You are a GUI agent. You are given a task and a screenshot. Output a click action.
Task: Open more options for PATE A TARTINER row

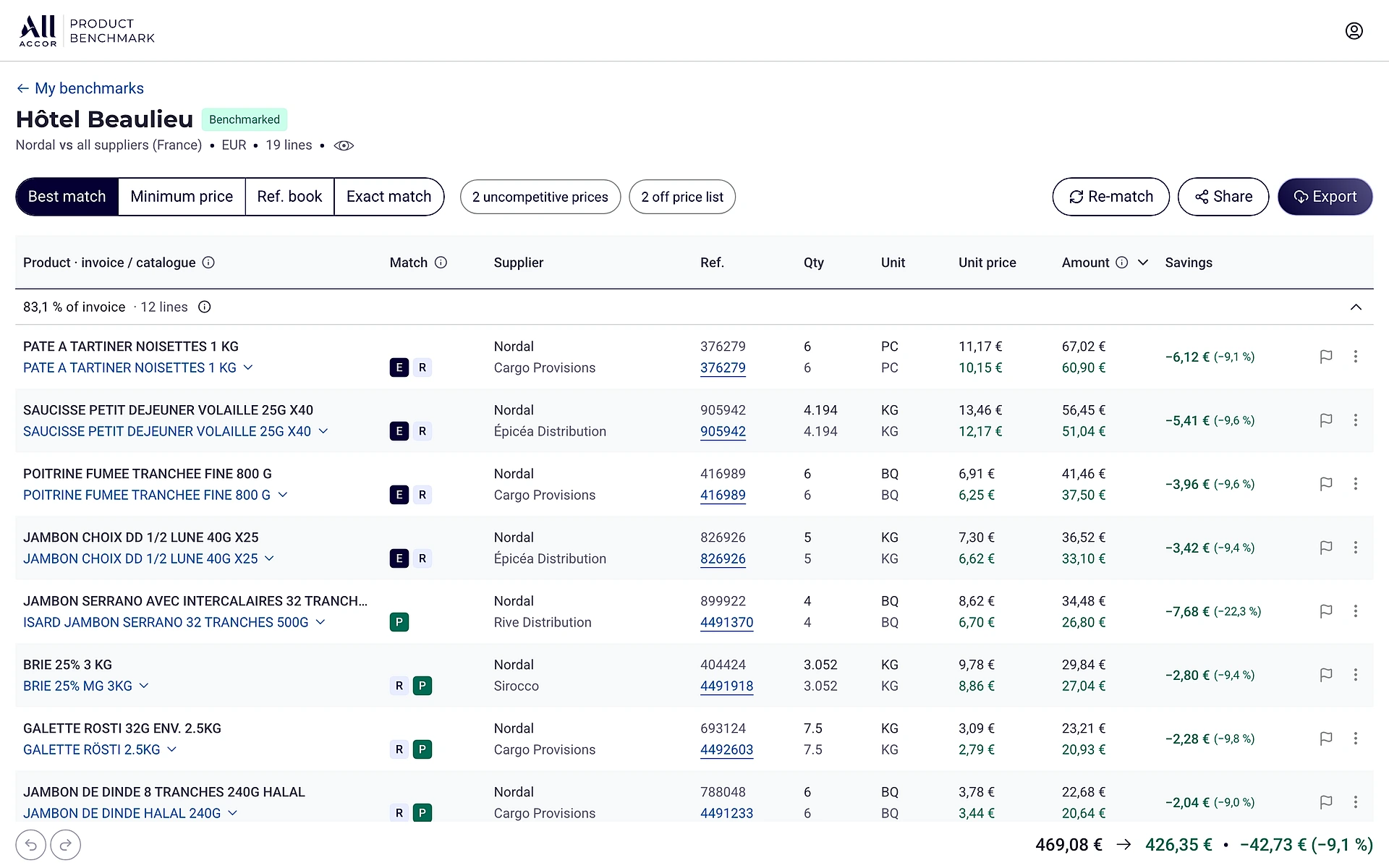[x=1356, y=357]
